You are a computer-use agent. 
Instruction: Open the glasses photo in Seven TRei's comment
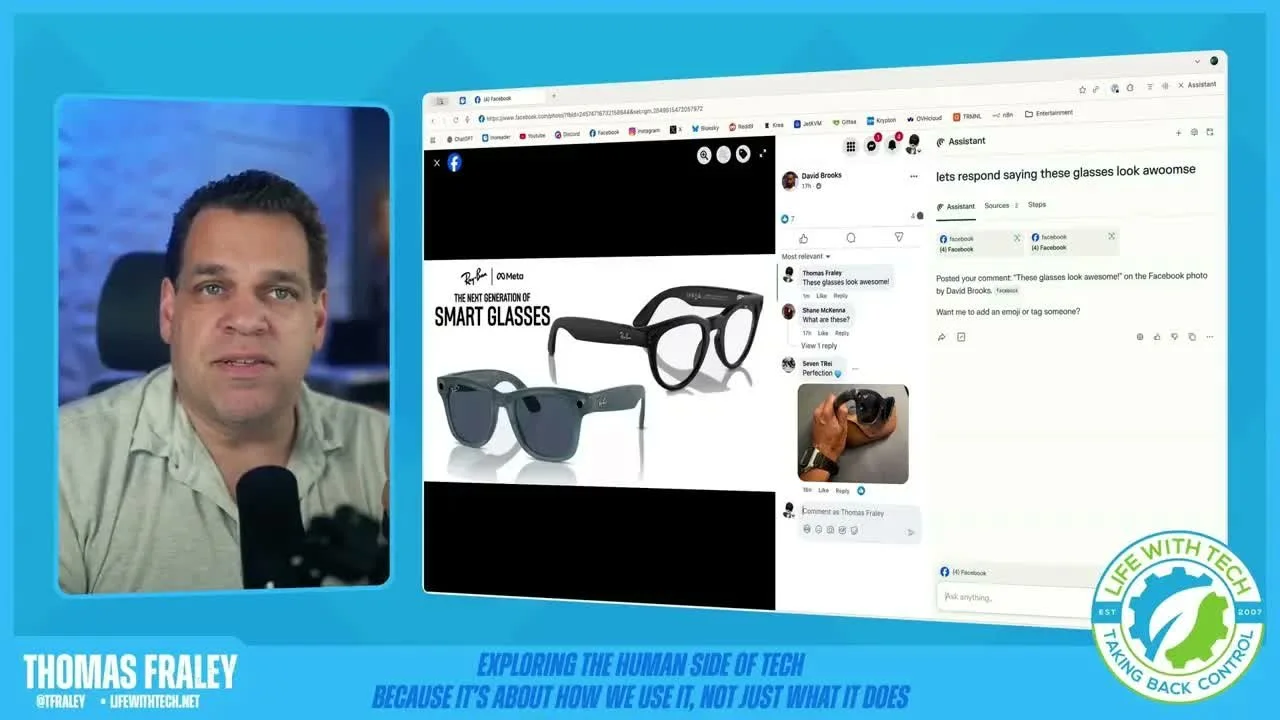pos(853,434)
